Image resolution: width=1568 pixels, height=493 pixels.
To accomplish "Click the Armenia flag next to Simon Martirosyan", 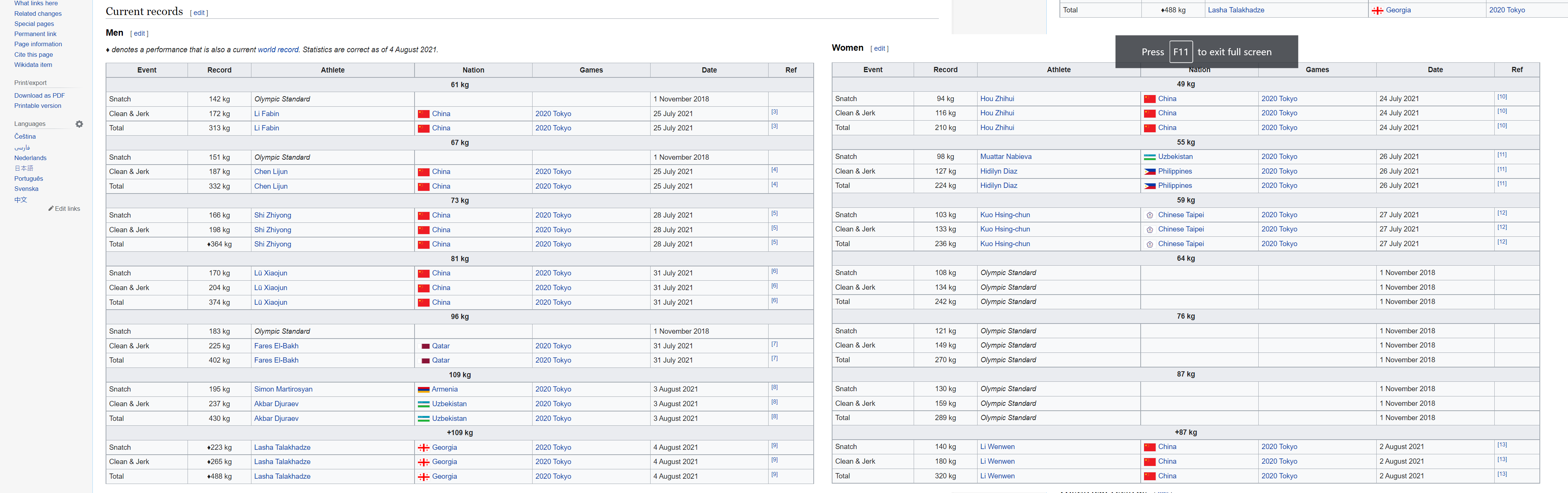I will [424, 390].
